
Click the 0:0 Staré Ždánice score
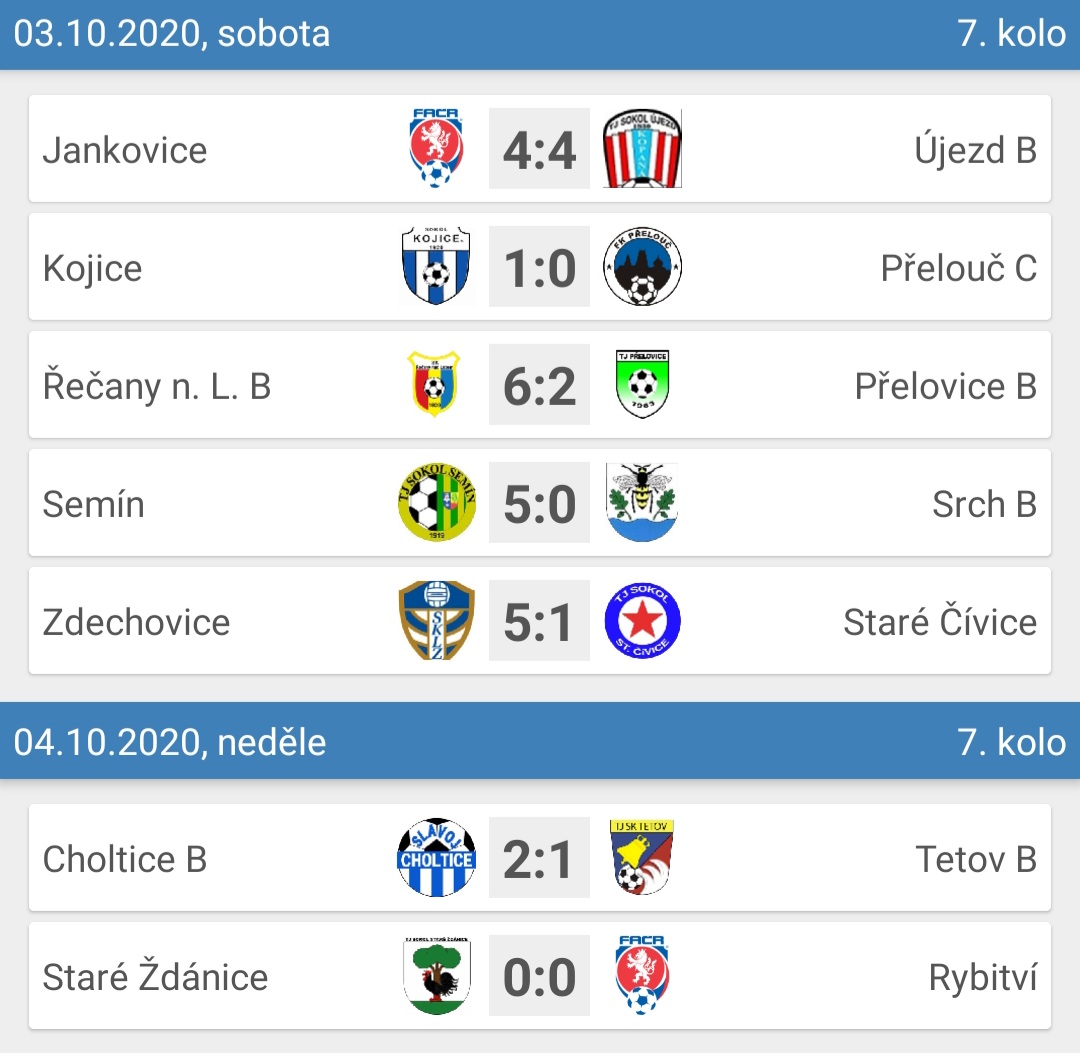(x=539, y=975)
